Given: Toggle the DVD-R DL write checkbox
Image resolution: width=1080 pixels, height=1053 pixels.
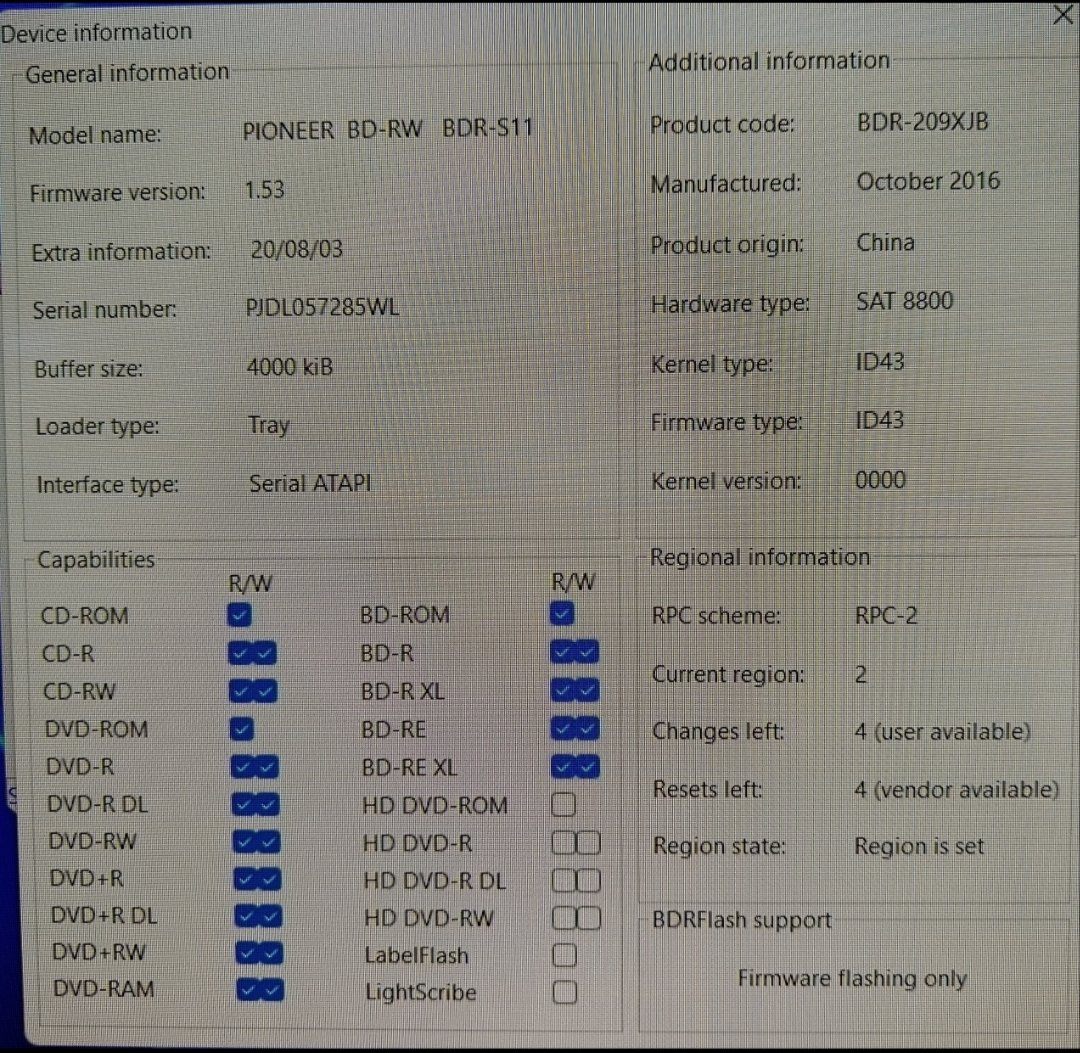Looking at the screenshot, I should 269,804.
